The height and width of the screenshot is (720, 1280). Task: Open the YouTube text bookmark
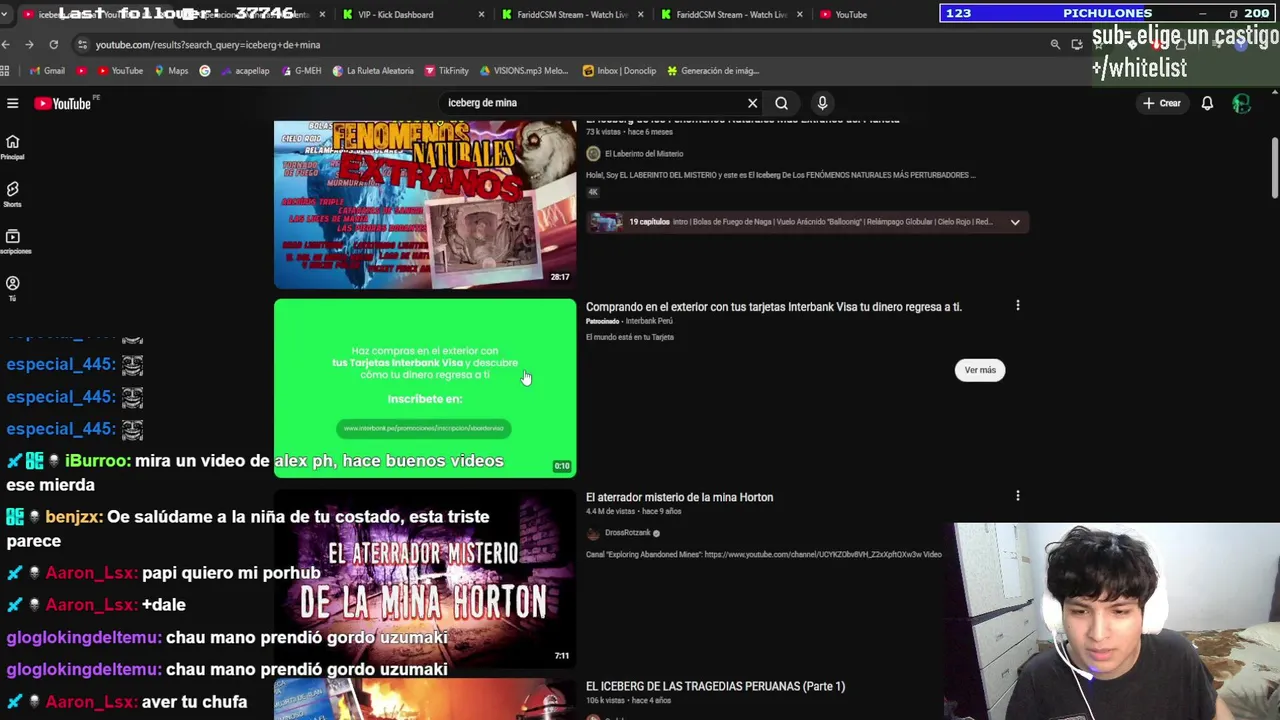coord(119,70)
